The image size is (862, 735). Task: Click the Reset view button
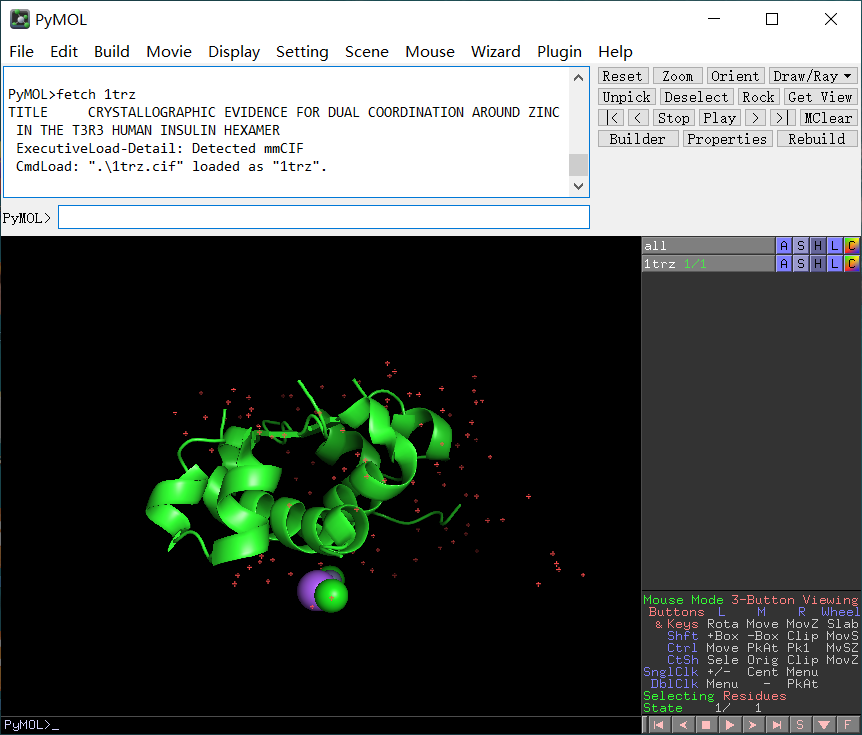tap(623, 76)
